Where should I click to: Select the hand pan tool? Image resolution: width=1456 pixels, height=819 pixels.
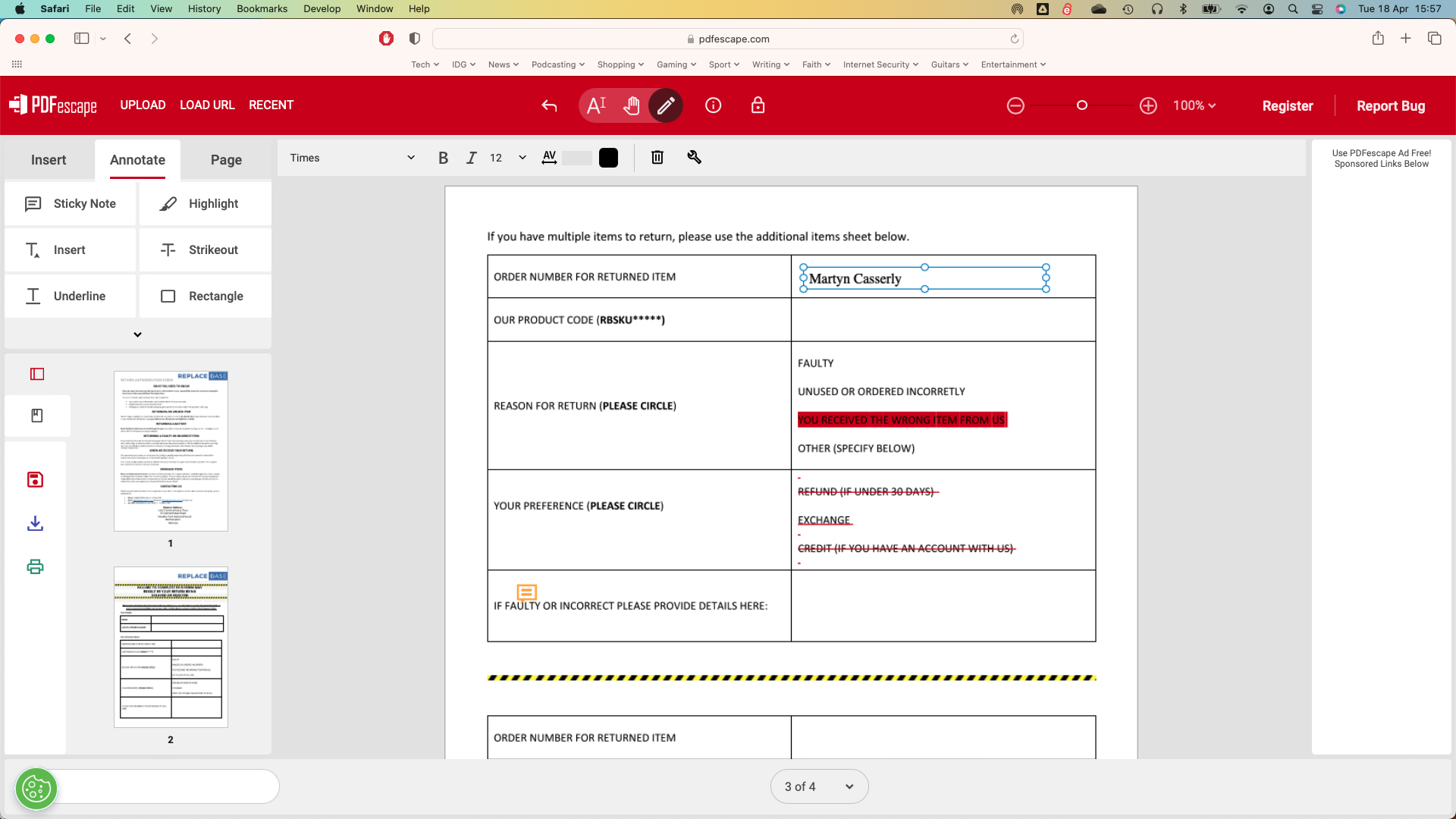pyautogui.click(x=631, y=105)
